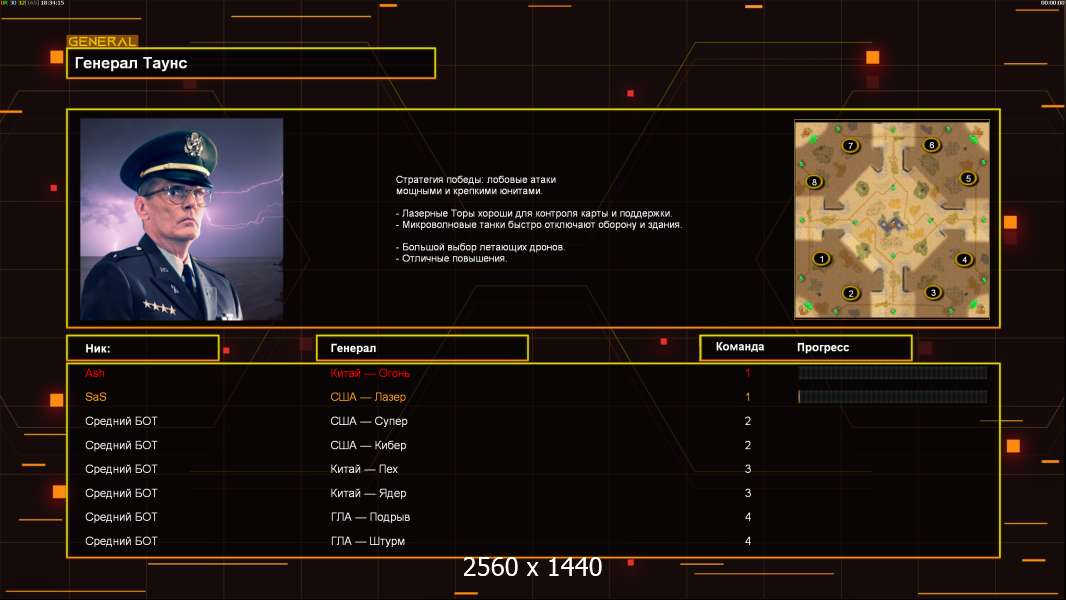Select start position 2 on the minimap
This screenshot has height=600, width=1066.
point(850,293)
